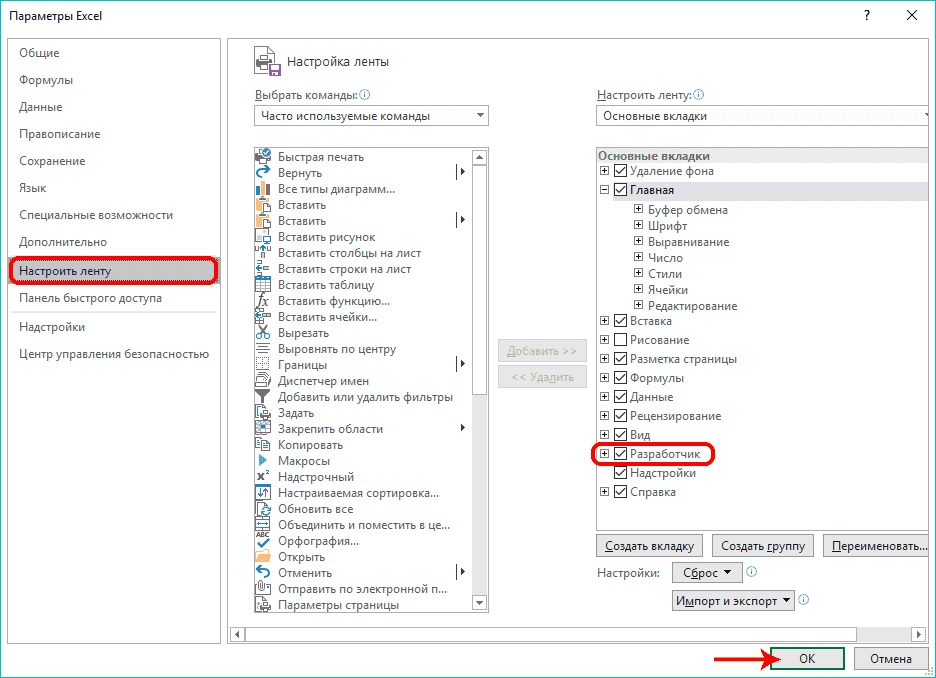Uncheck the Формулы tab checkbox

point(620,378)
